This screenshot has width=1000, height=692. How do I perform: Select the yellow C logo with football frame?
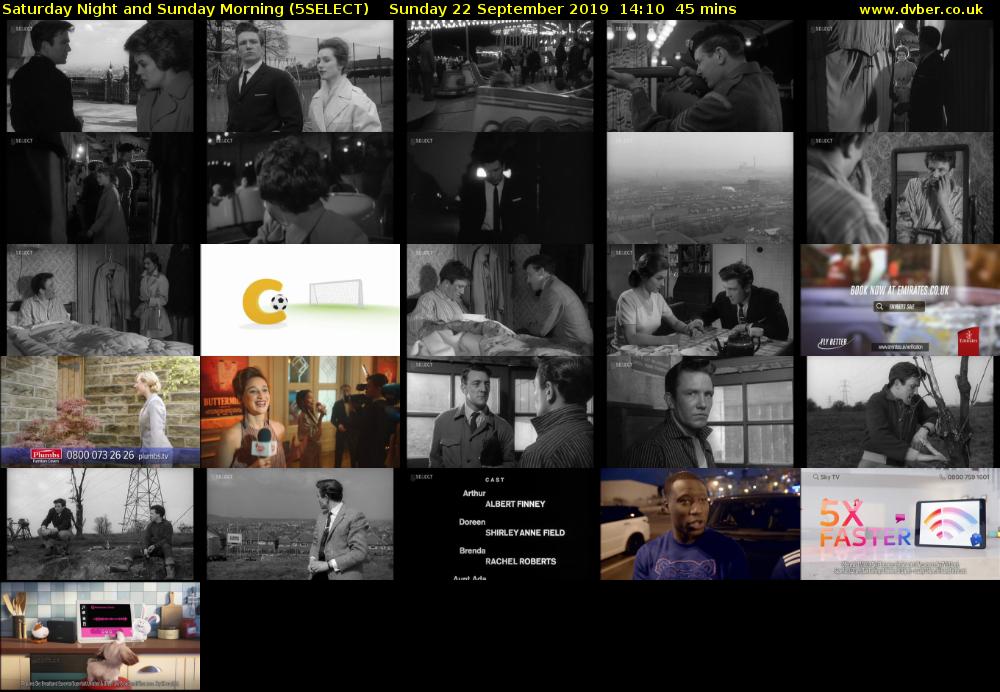(300, 300)
